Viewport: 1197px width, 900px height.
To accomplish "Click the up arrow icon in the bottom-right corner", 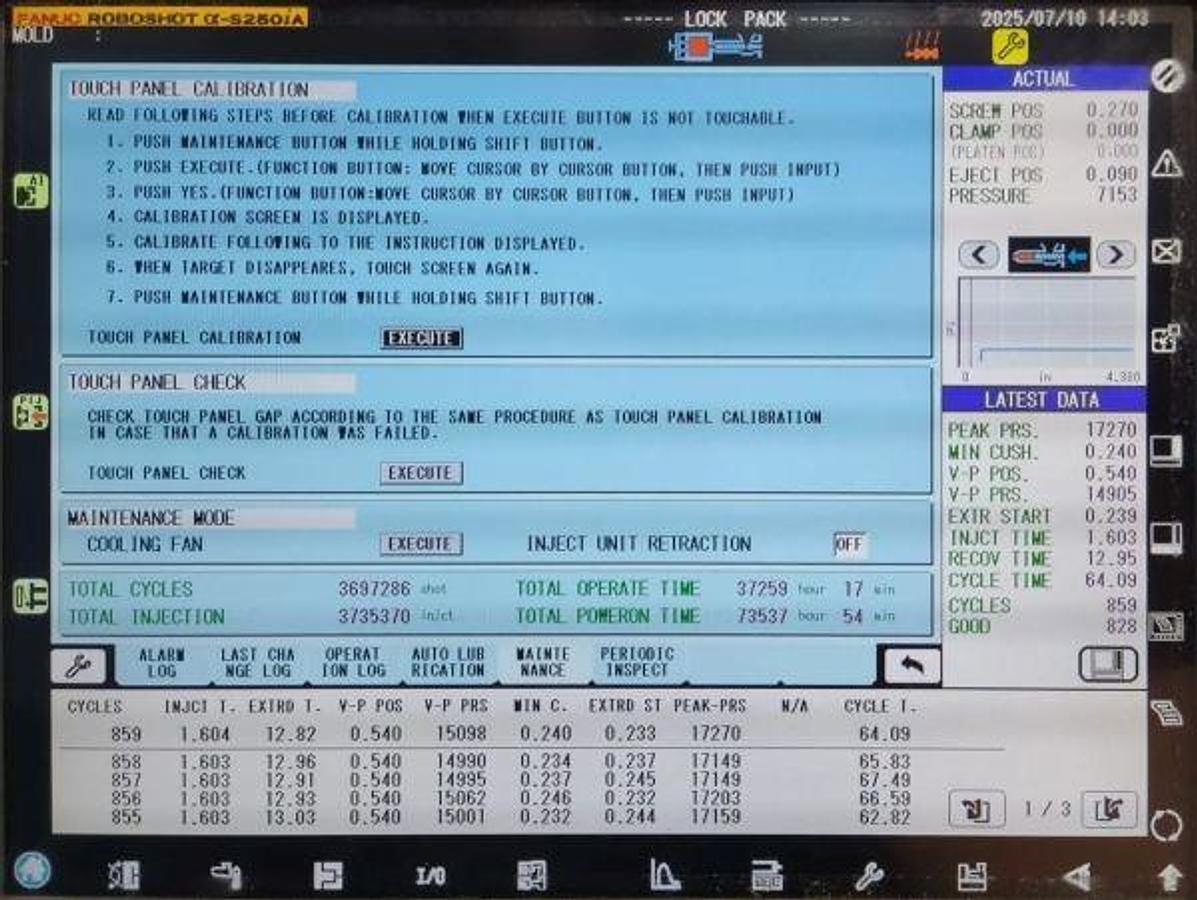I will (x=1170, y=878).
